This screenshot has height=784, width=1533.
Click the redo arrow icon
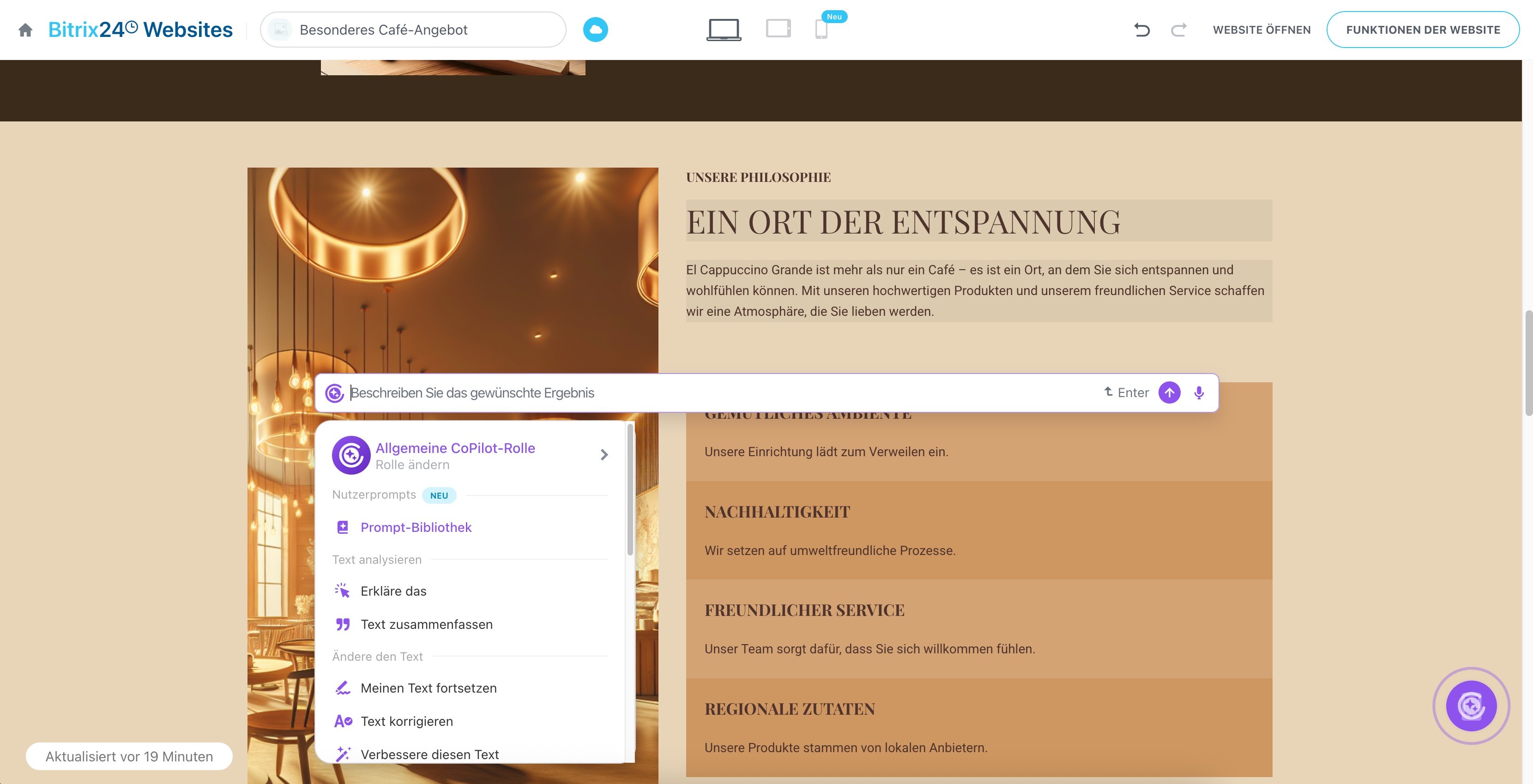click(1178, 30)
